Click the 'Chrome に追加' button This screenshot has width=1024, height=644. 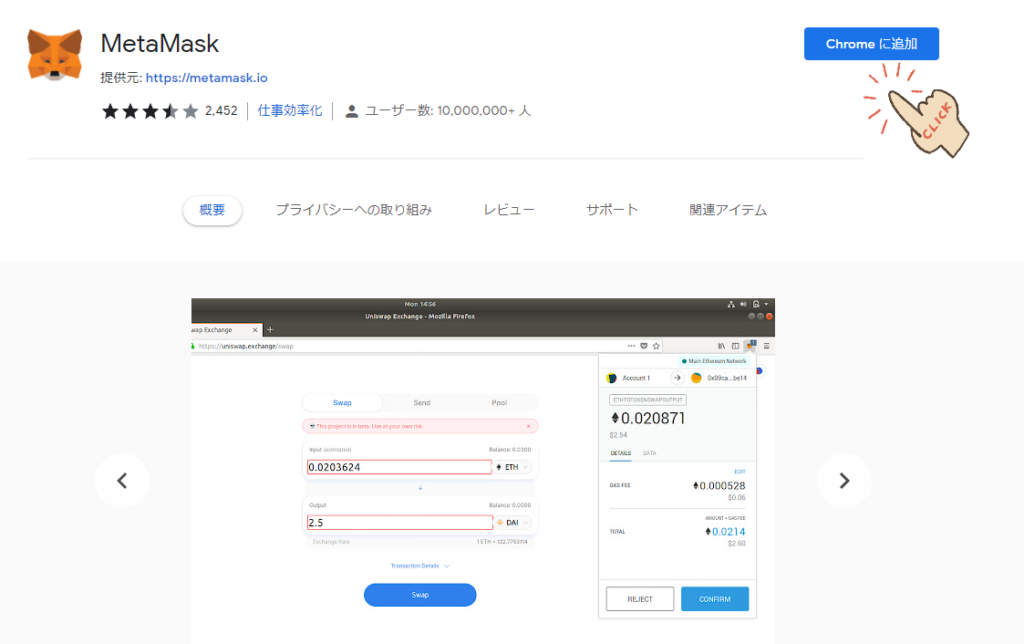(x=871, y=44)
